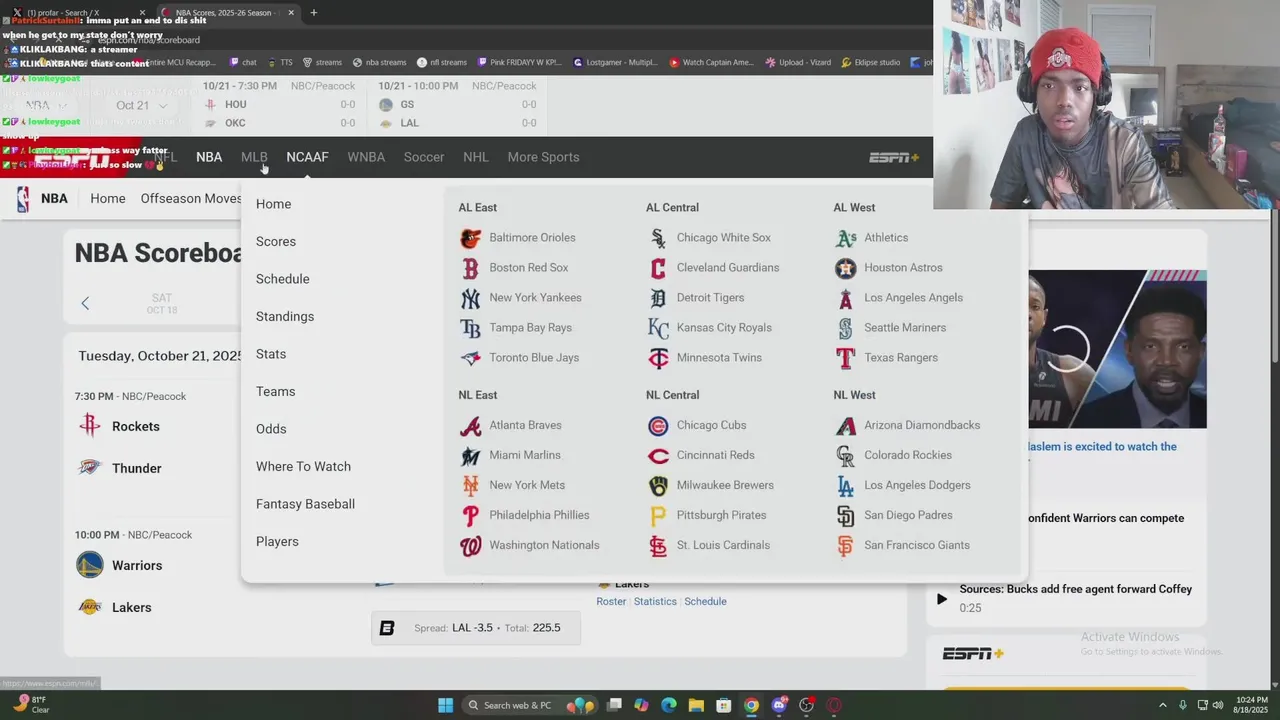Expand the More Sports menu
Viewport: 1280px width, 720px height.
click(x=543, y=157)
